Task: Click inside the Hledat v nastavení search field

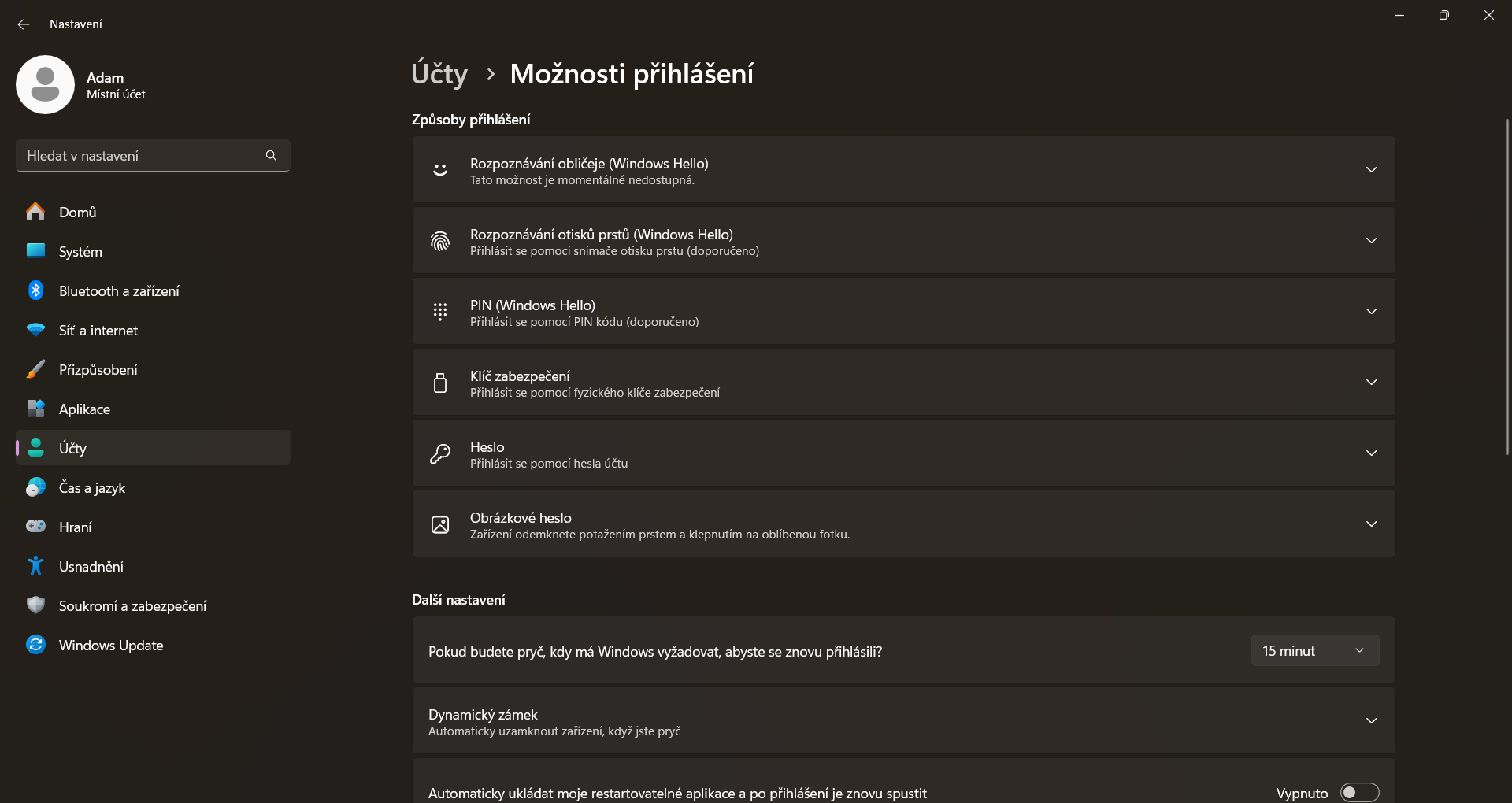Action: (x=142, y=155)
